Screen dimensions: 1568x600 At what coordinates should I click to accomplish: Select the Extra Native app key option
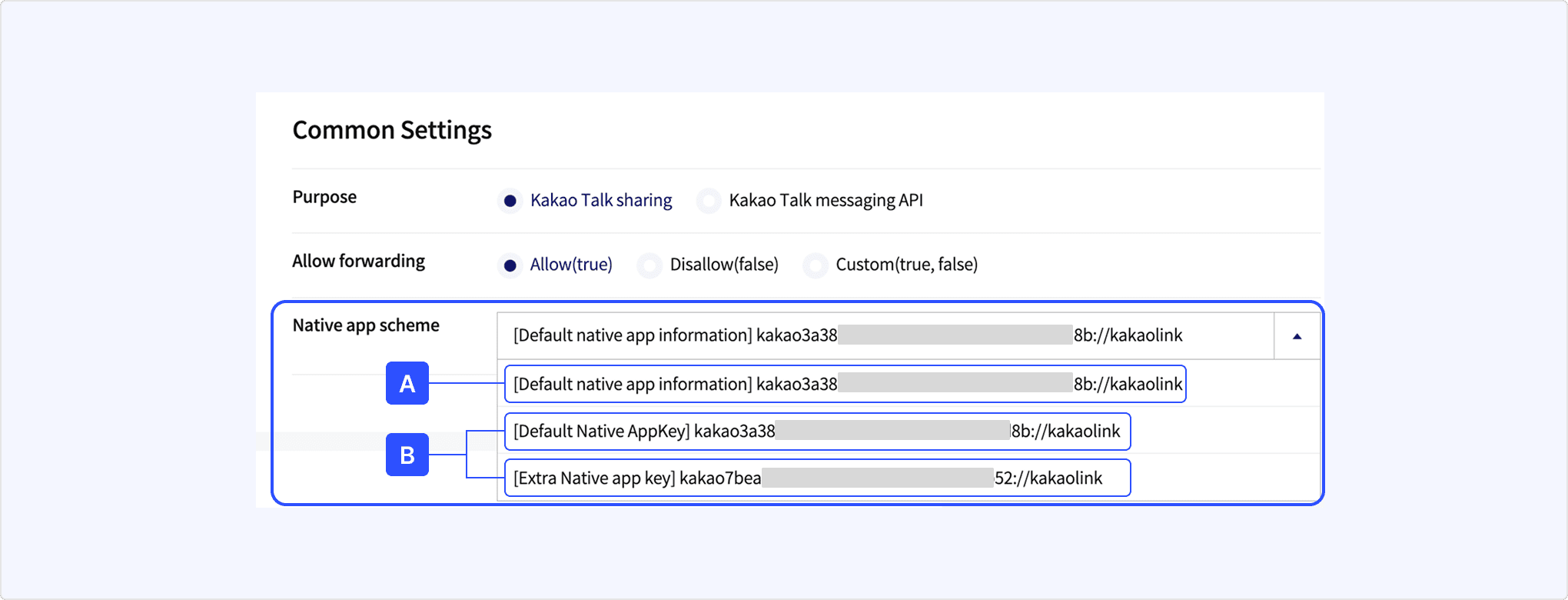coord(817,478)
